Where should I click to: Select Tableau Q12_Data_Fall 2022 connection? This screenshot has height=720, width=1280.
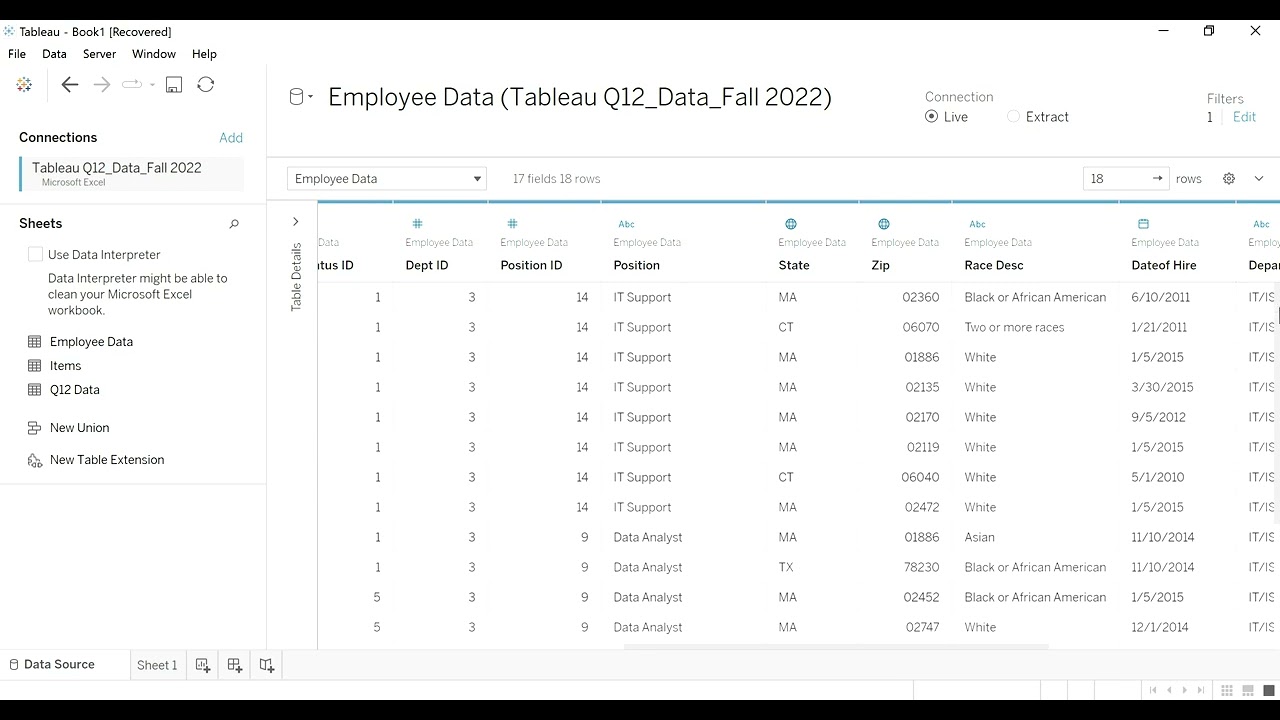click(131, 173)
